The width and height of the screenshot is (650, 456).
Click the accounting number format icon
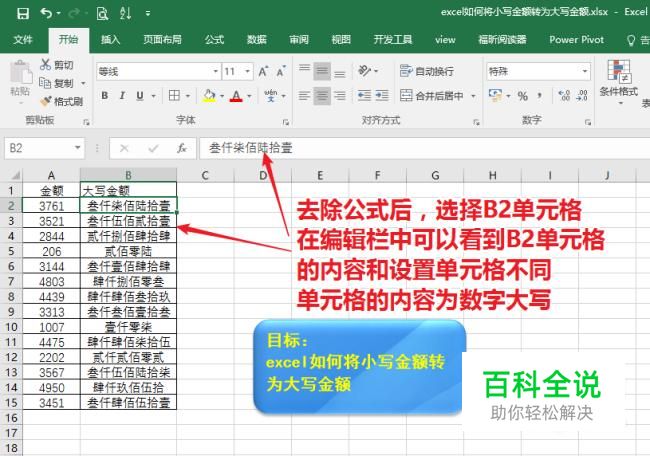pyautogui.click(x=495, y=95)
